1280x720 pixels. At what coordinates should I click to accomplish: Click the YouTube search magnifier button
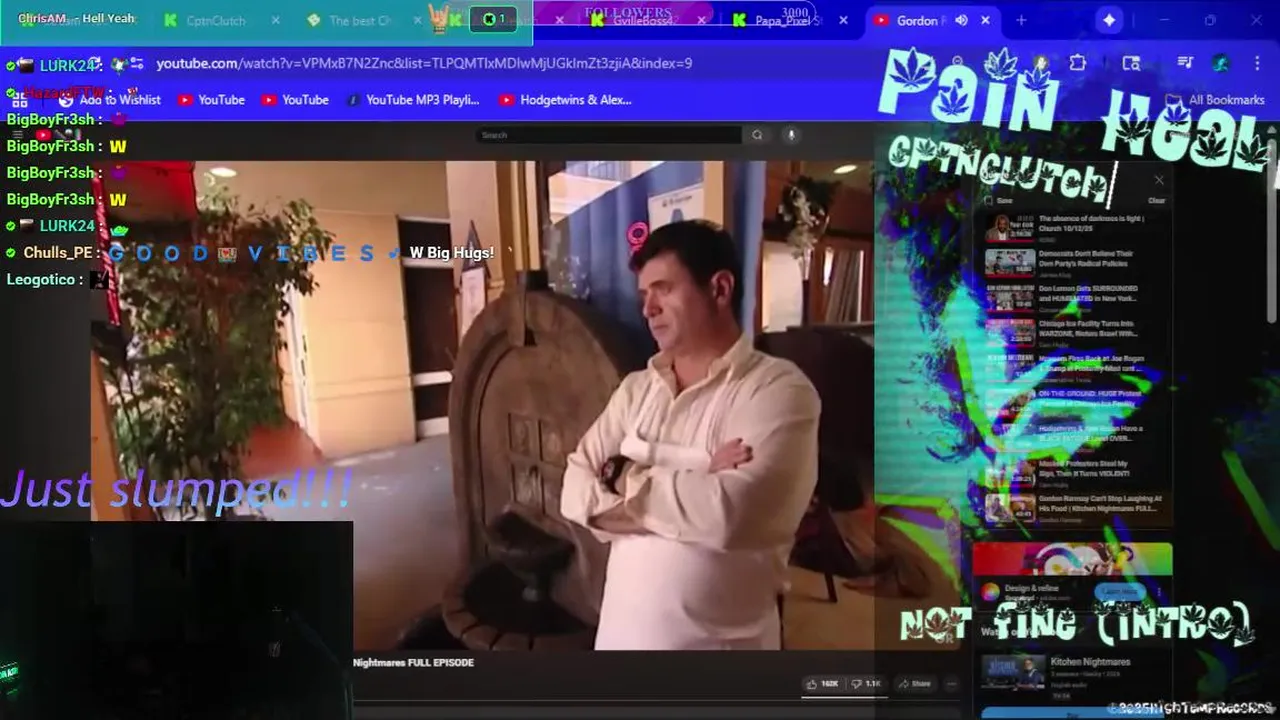(x=757, y=135)
